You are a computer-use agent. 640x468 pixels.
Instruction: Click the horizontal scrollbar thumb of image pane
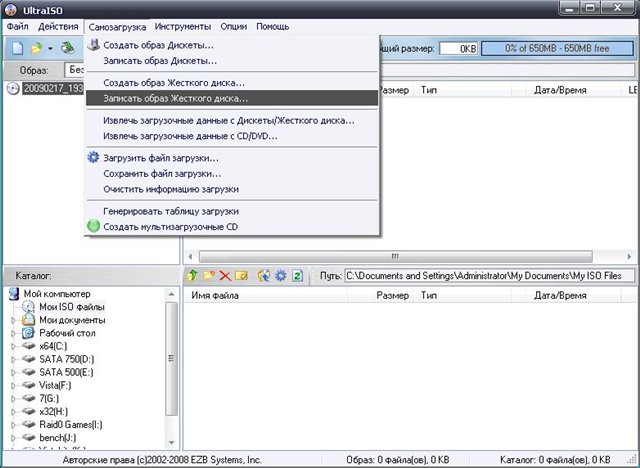(x=395, y=256)
